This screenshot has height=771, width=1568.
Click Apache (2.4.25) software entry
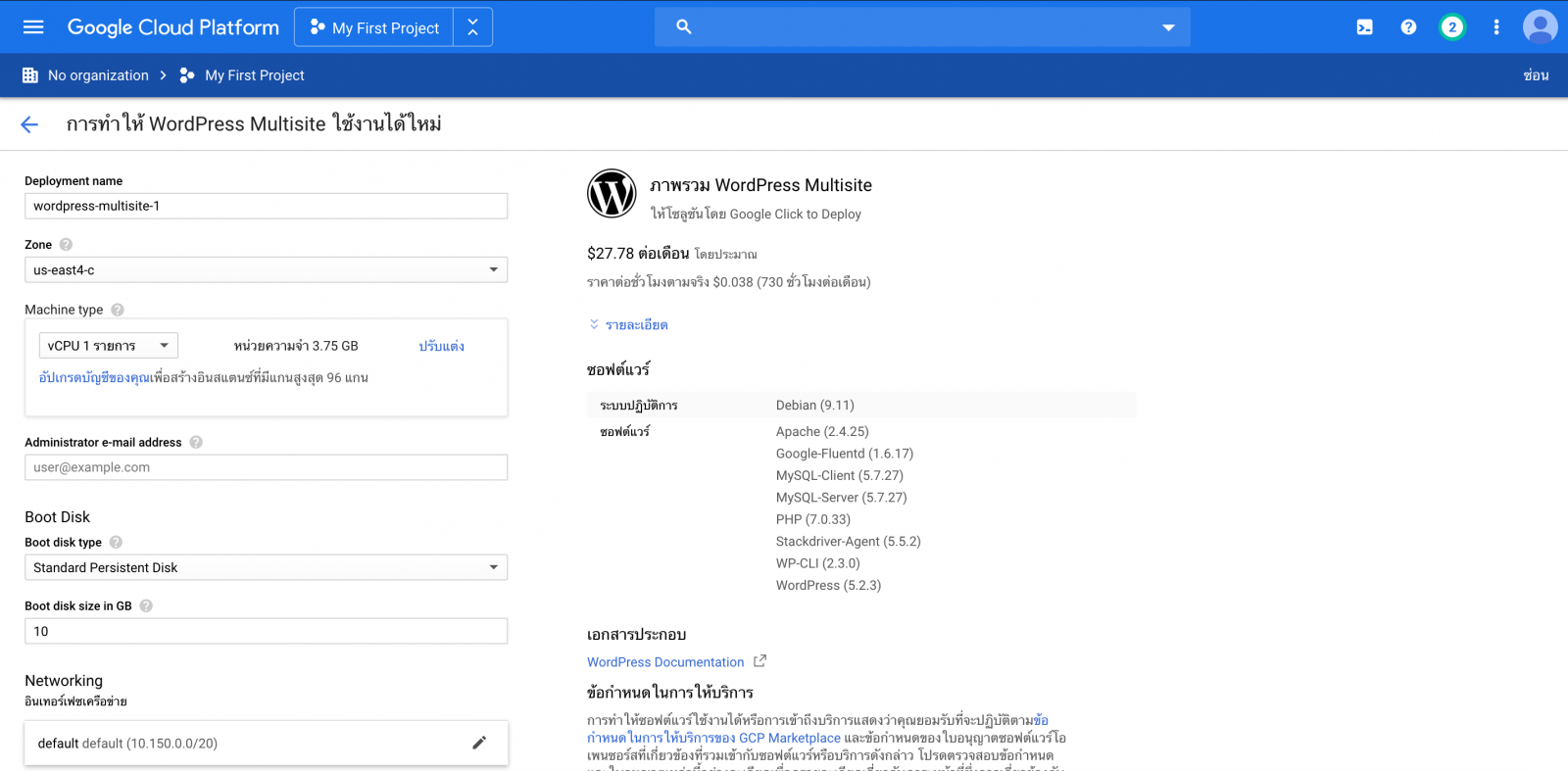point(822,432)
